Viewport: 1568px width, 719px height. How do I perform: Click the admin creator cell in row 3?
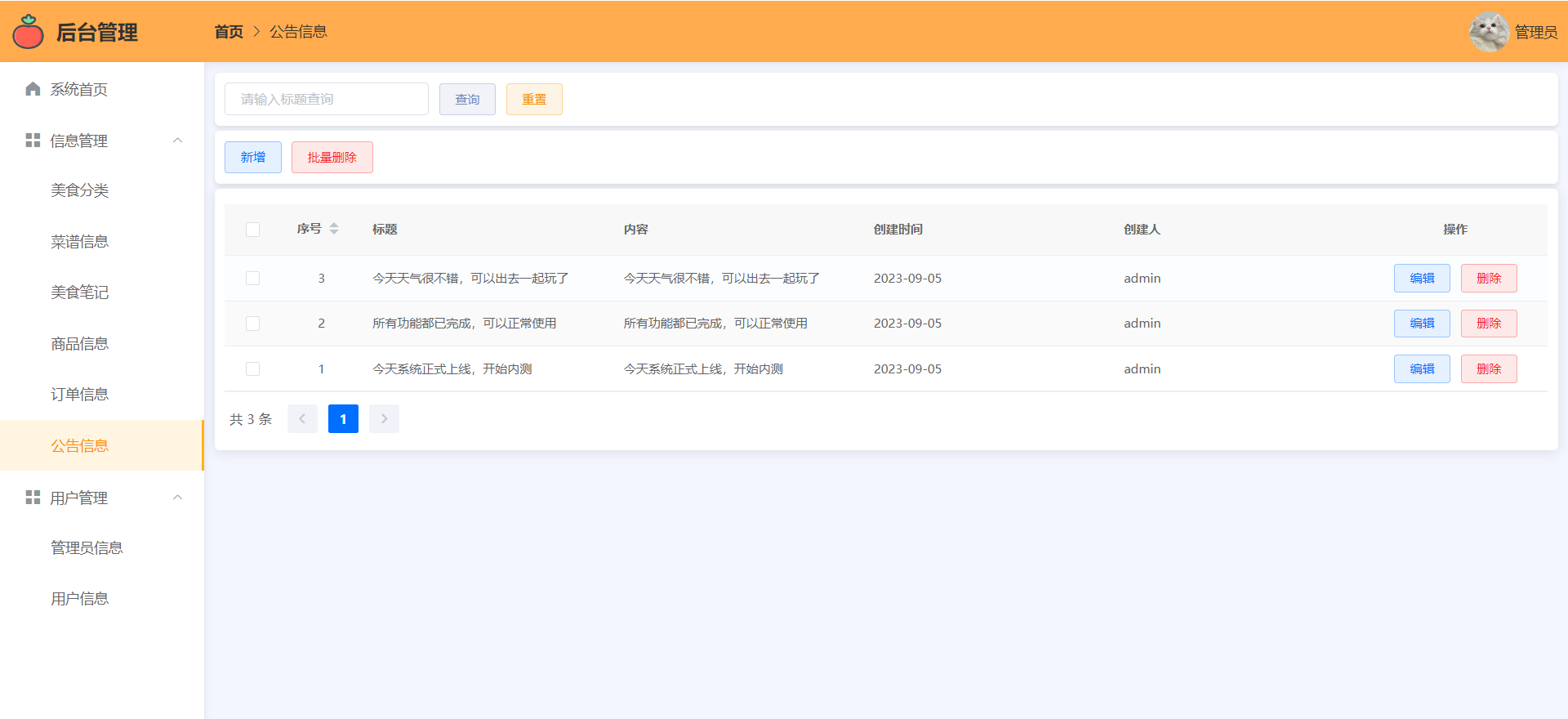[x=1142, y=279]
